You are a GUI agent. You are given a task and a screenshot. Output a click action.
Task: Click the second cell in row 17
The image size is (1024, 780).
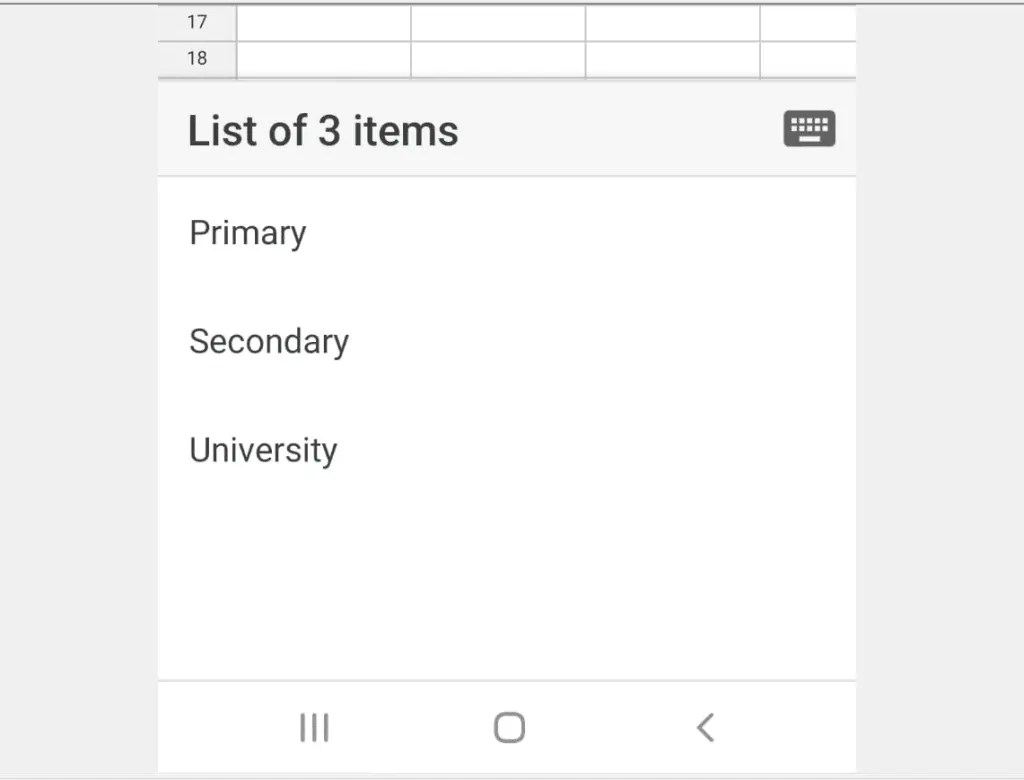(497, 21)
